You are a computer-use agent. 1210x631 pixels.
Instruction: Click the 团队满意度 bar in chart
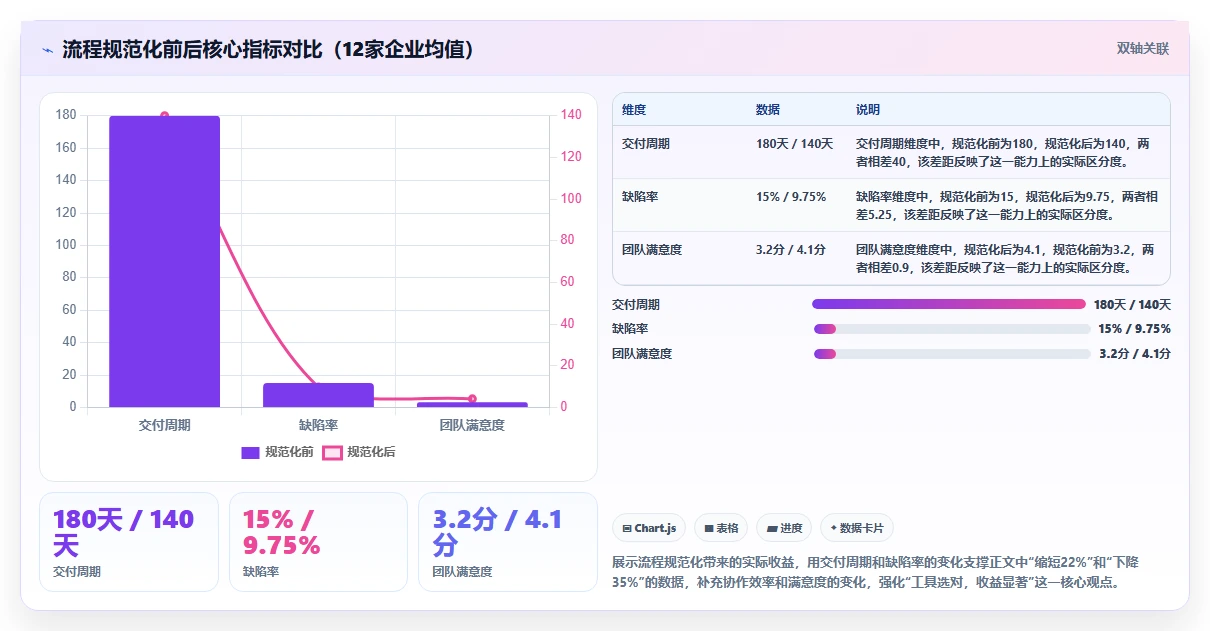coord(472,404)
